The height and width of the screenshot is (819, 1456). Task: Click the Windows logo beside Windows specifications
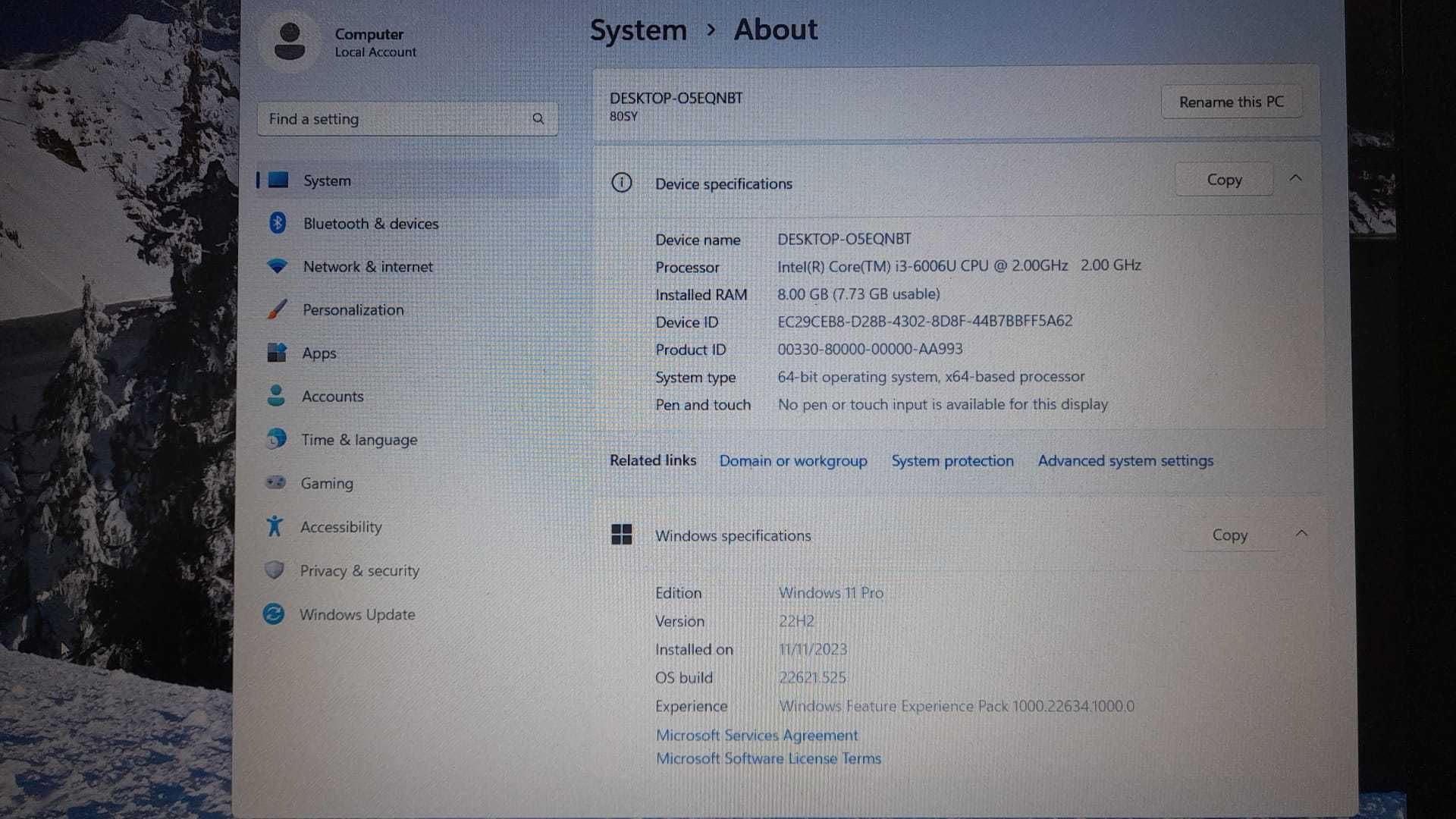621,535
